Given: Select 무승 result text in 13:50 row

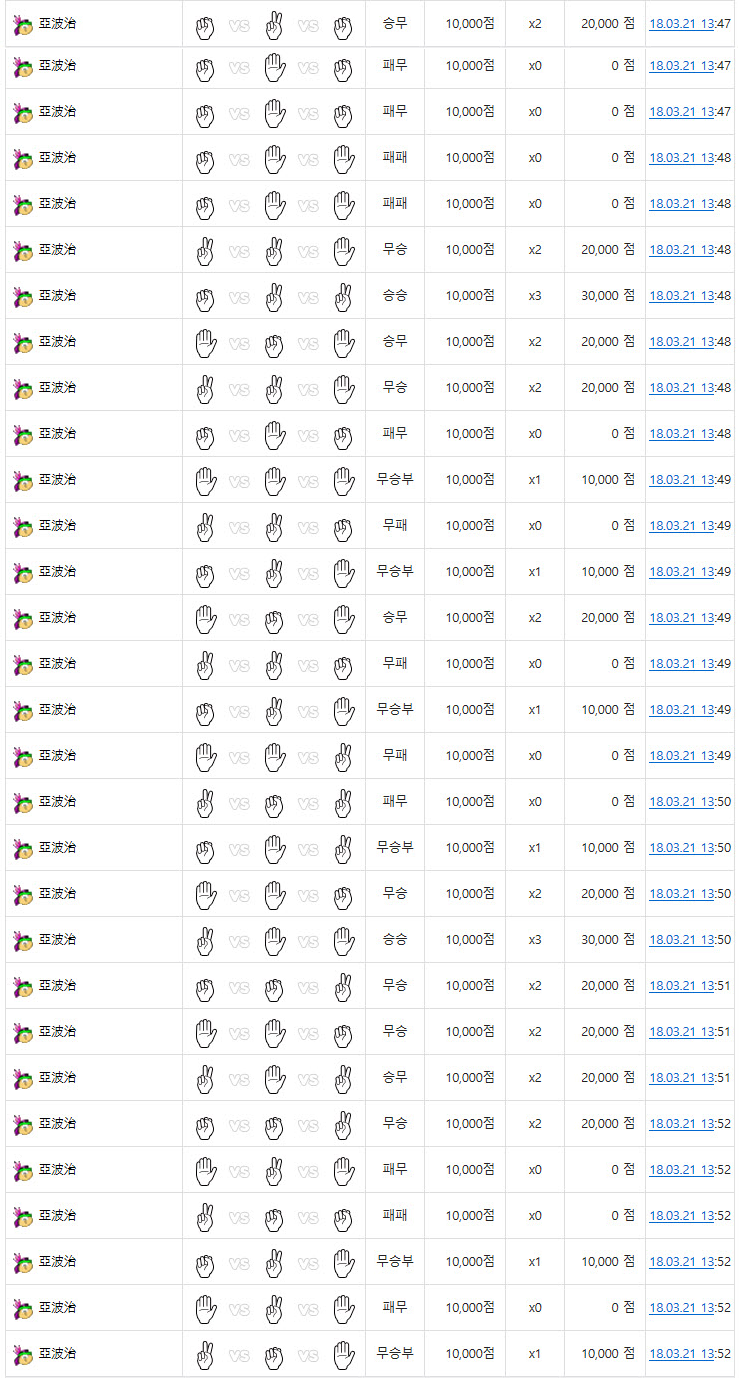Looking at the screenshot, I should pyautogui.click(x=395, y=893).
